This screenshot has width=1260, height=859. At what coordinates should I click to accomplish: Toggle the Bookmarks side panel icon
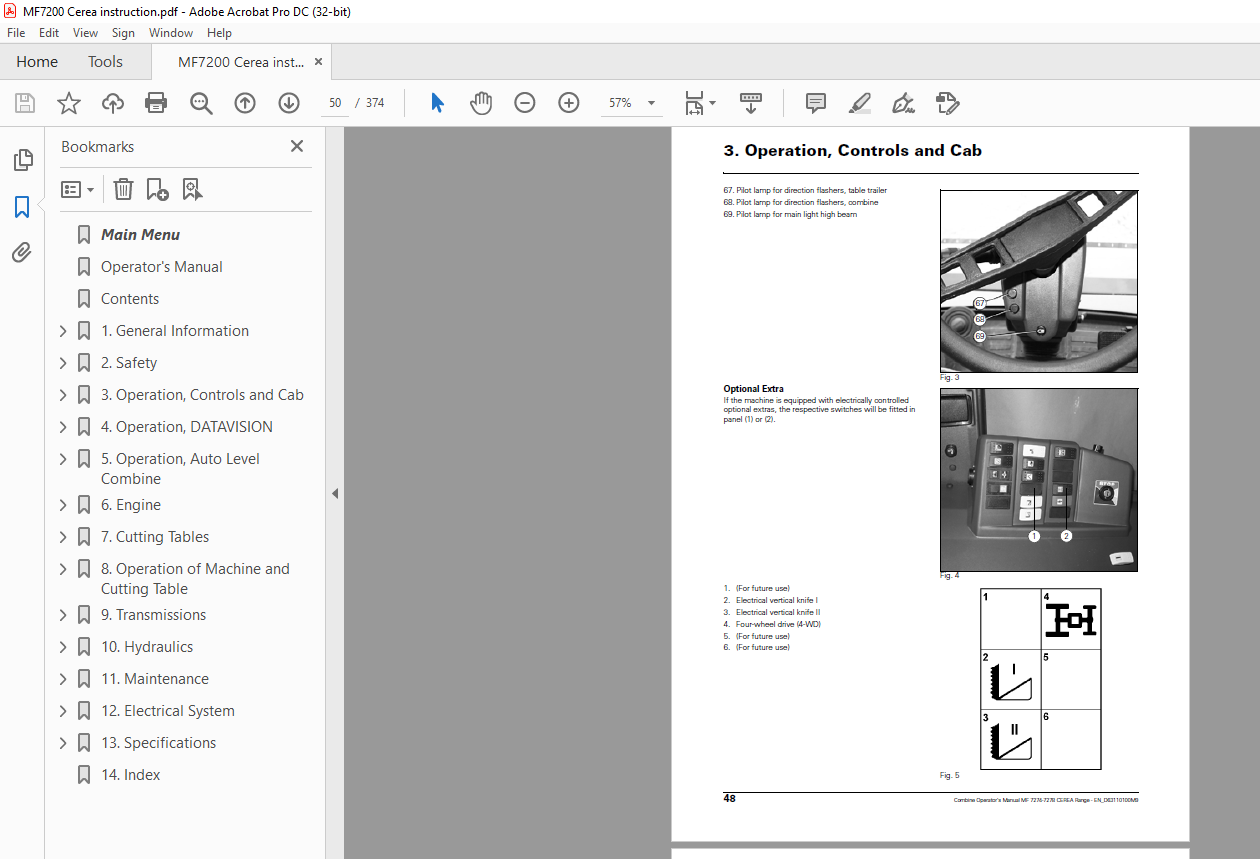click(22, 207)
